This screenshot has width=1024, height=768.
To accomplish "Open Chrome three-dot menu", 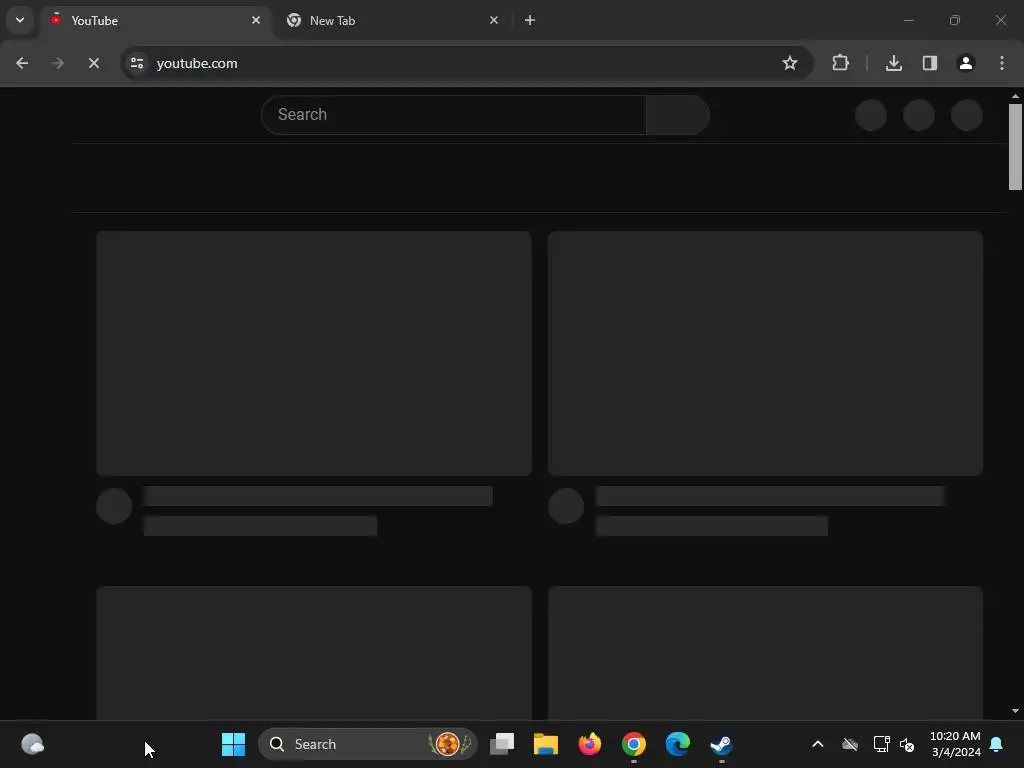I will click(1002, 63).
